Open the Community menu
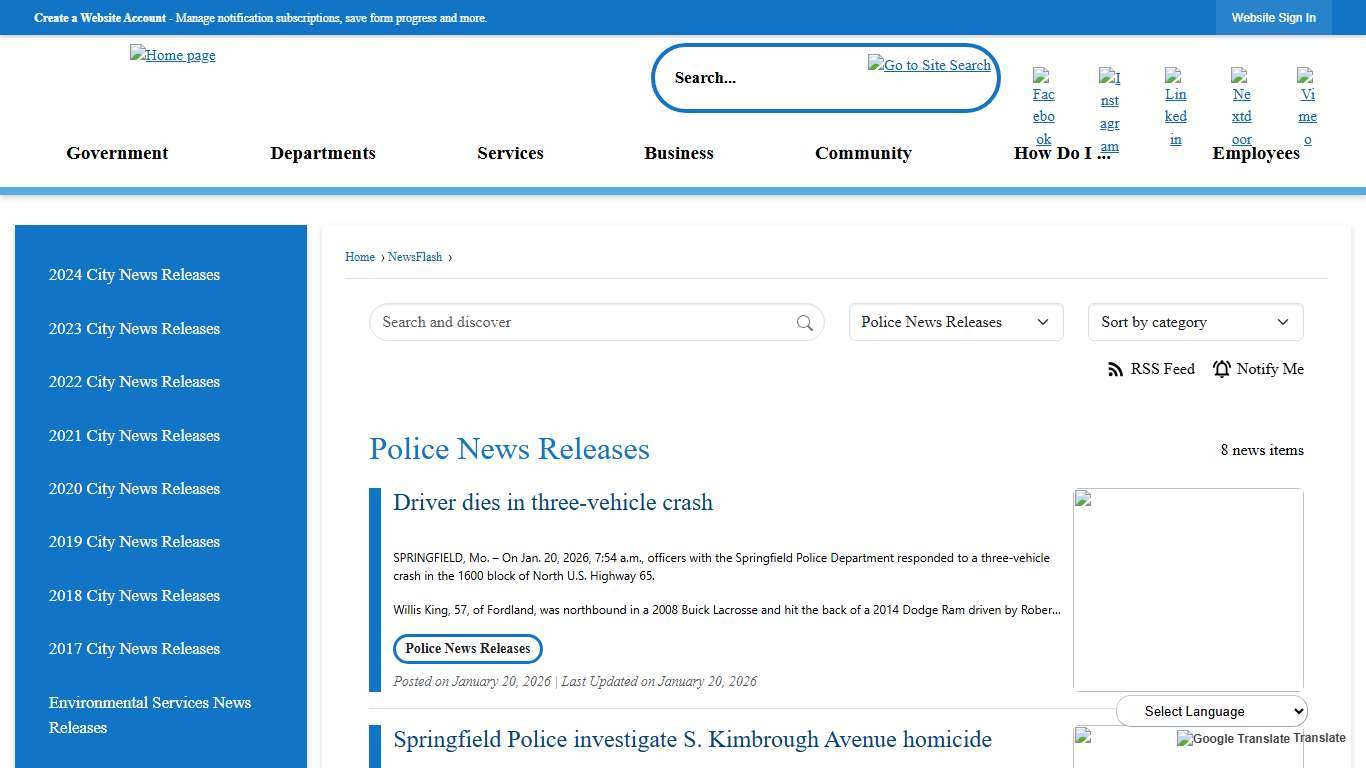This screenshot has width=1366, height=768. coord(863,153)
